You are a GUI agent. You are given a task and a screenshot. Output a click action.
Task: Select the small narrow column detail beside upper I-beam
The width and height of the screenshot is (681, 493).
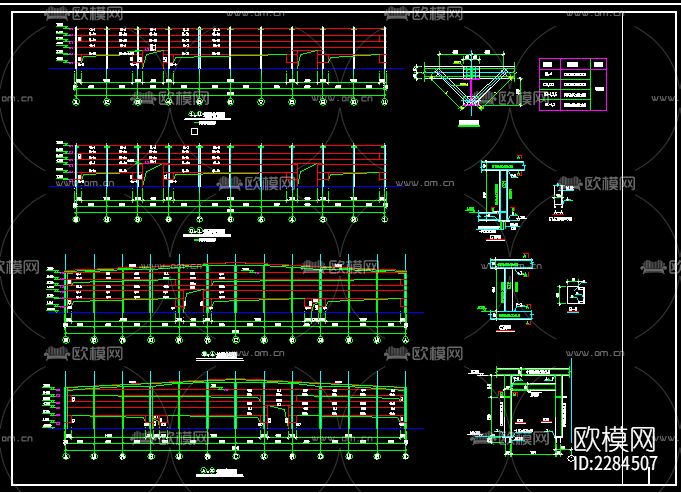[x=562, y=202]
